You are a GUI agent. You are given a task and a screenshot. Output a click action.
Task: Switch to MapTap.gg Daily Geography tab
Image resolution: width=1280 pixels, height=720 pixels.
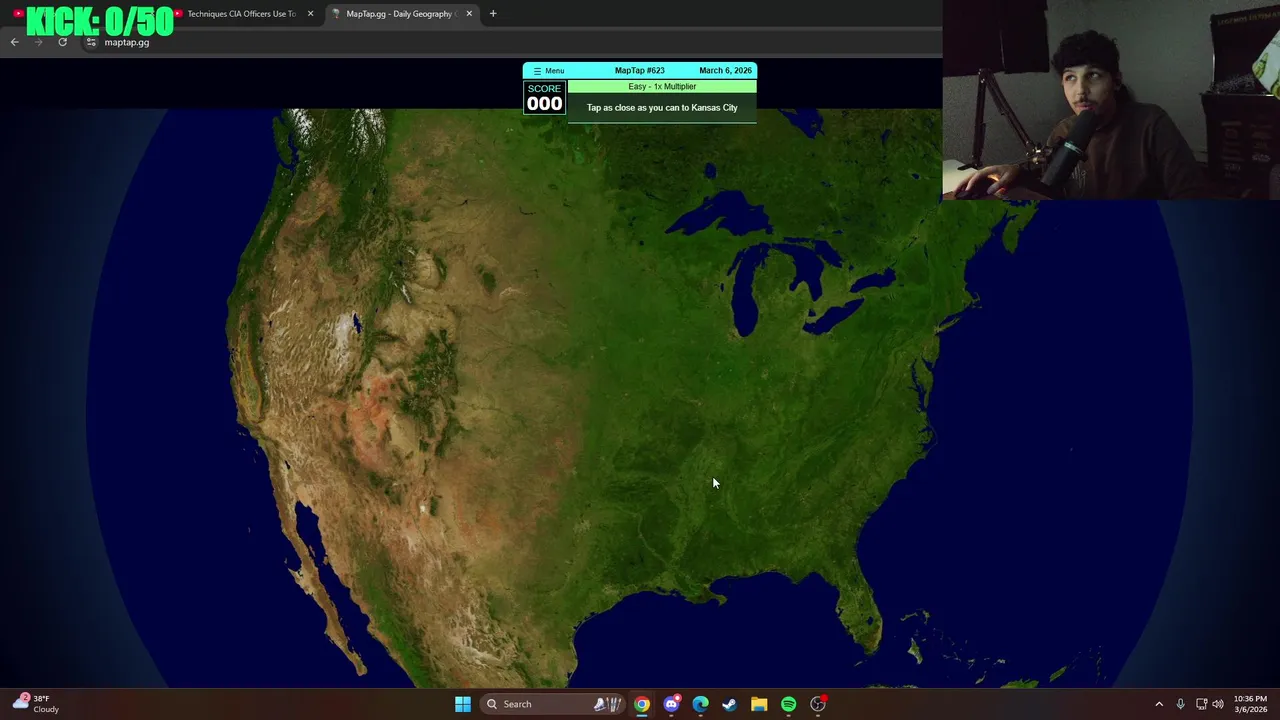400,14
